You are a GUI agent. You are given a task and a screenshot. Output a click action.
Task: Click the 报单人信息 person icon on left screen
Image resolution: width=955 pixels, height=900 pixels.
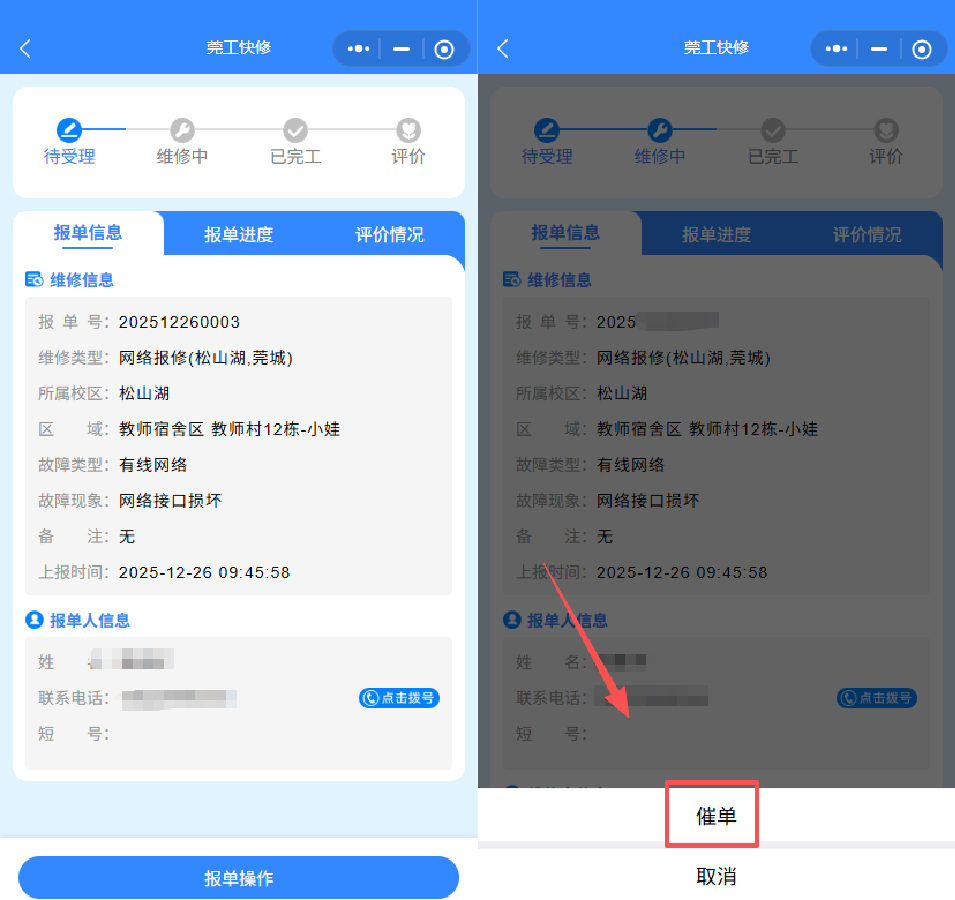click(34, 620)
